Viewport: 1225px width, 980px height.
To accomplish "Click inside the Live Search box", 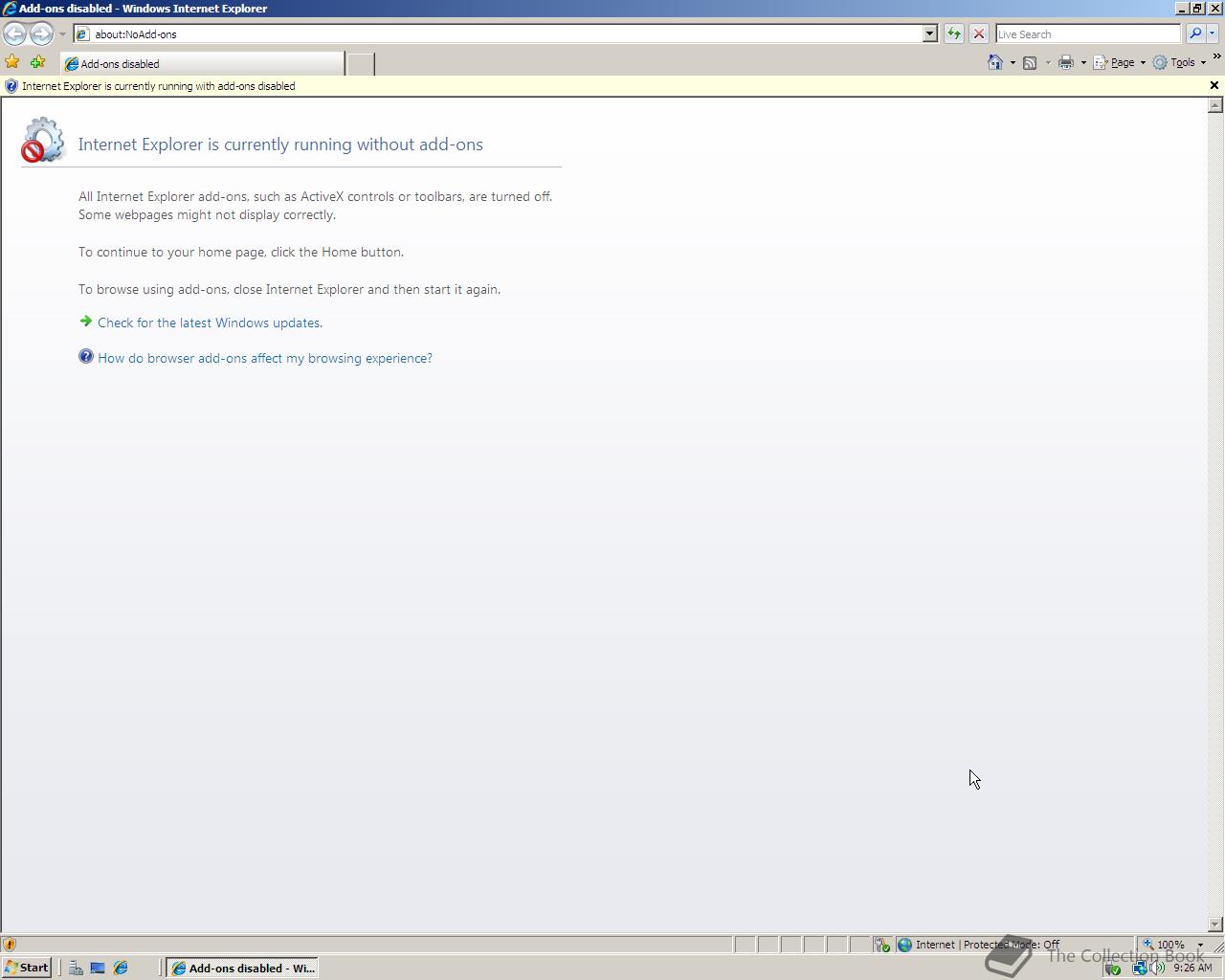I will [1088, 34].
